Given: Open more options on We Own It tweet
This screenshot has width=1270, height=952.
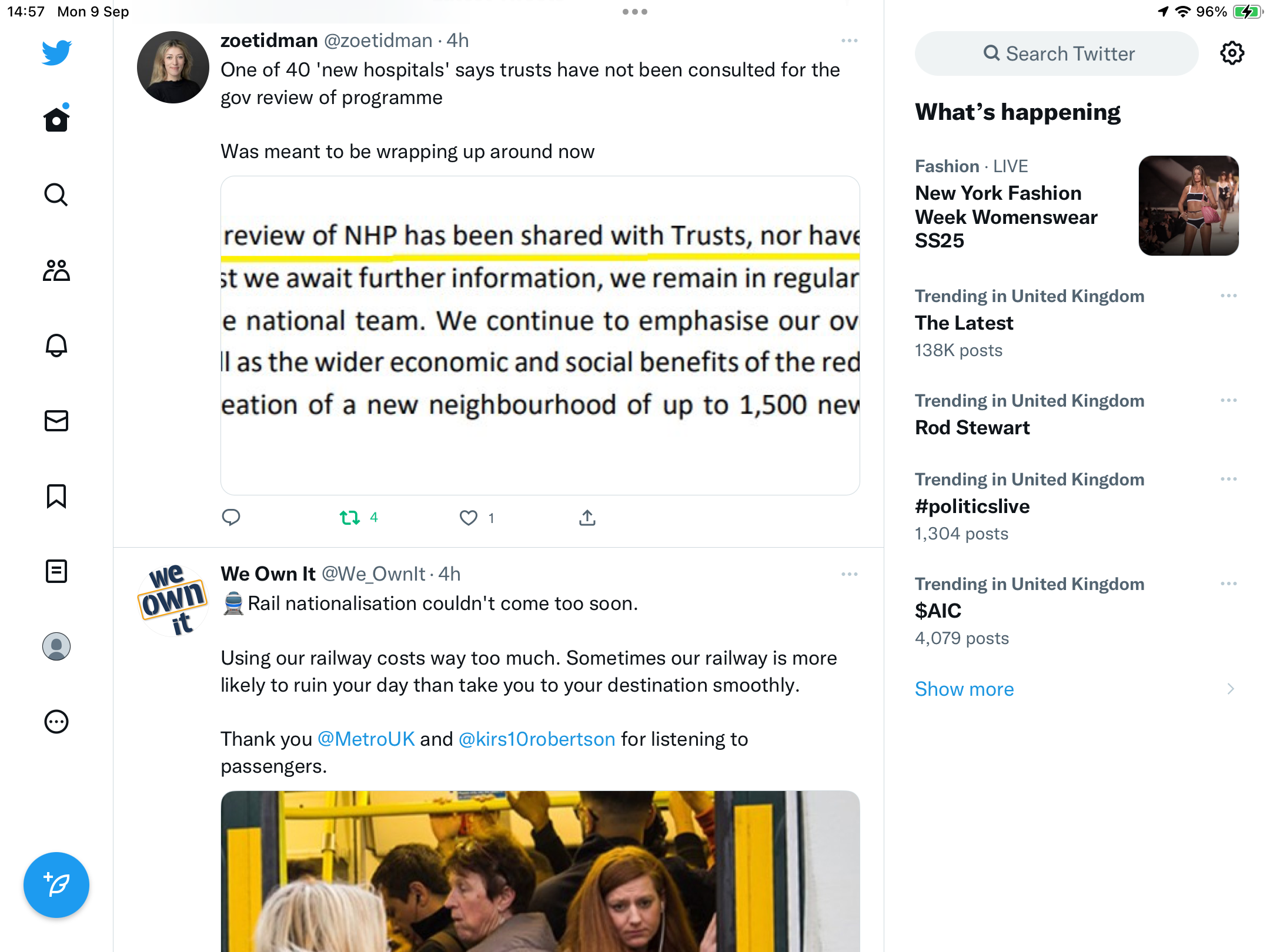Looking at the screenshot, I should (850, 574).
